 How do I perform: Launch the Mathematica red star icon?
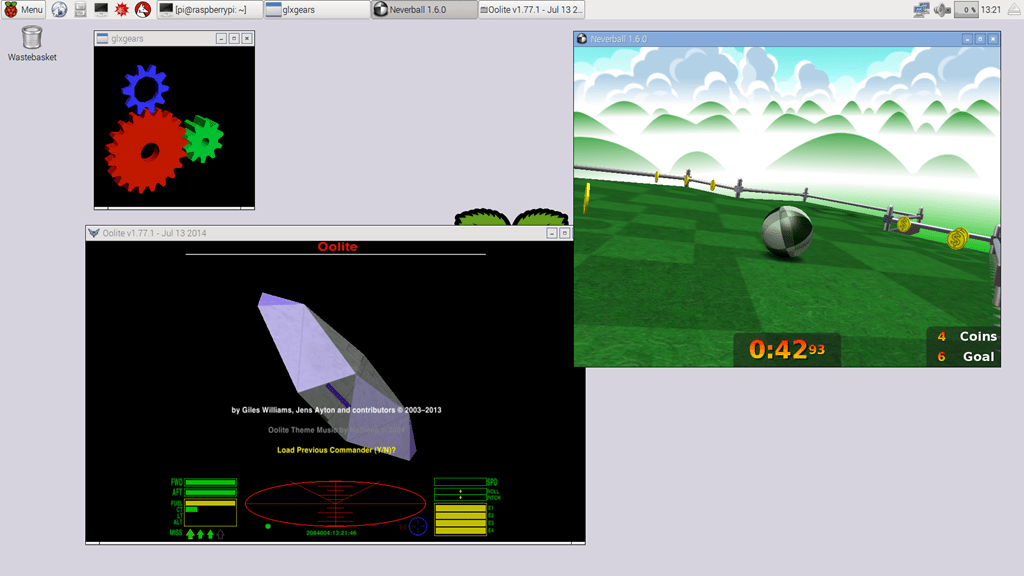pyautogui.click(x=122, y=9)
